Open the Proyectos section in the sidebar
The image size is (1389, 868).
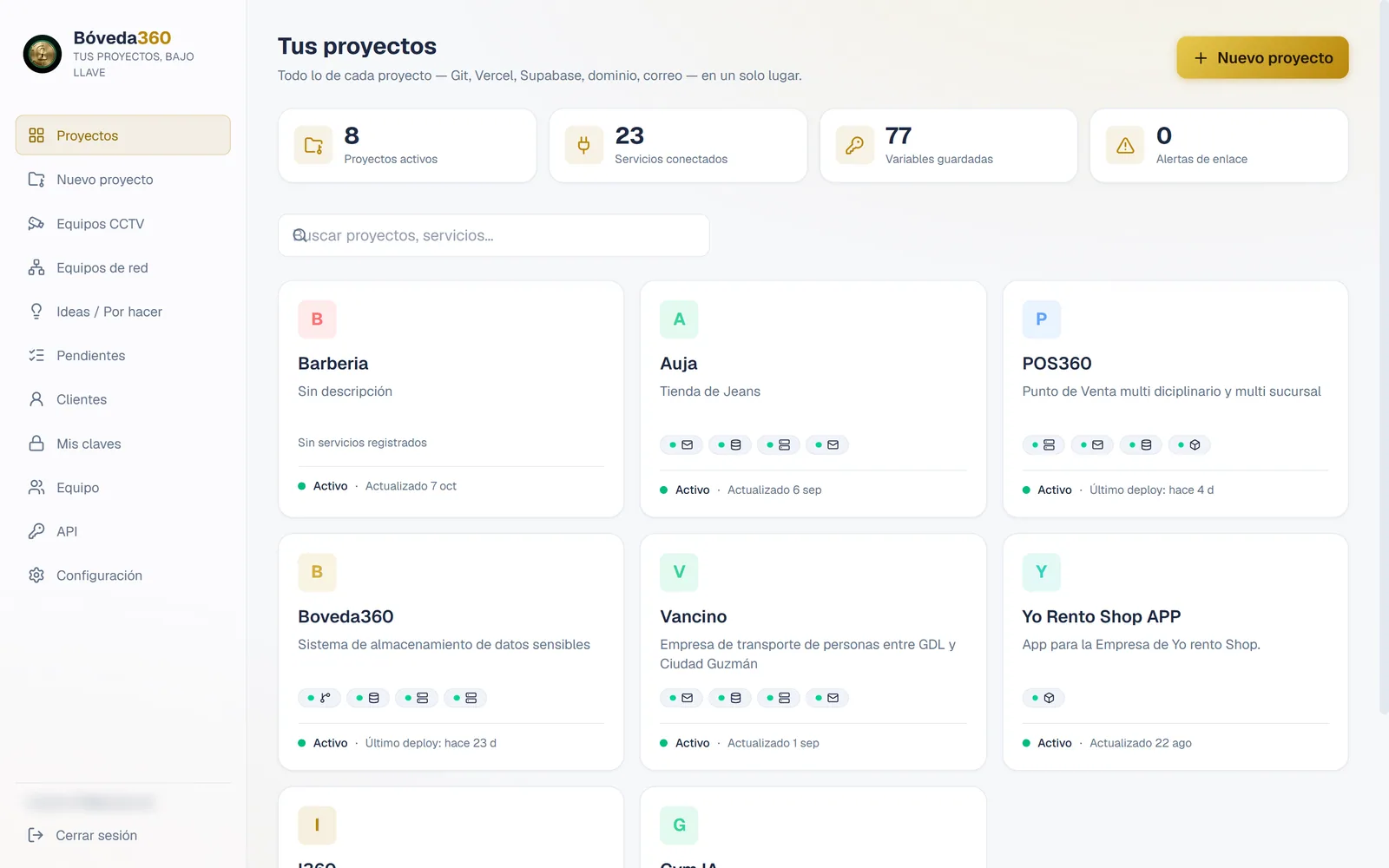click(x=123, y=135)
